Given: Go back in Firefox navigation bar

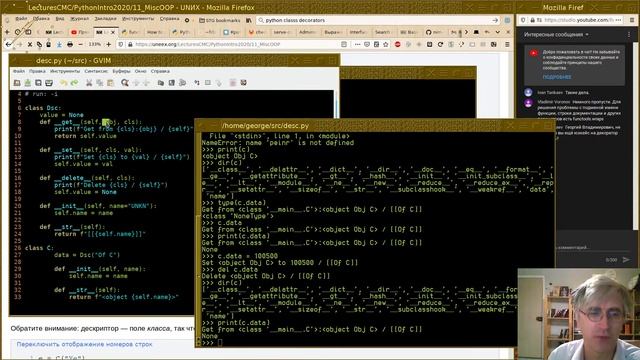Looking at the screenshot, I should [x=9, y=44].
